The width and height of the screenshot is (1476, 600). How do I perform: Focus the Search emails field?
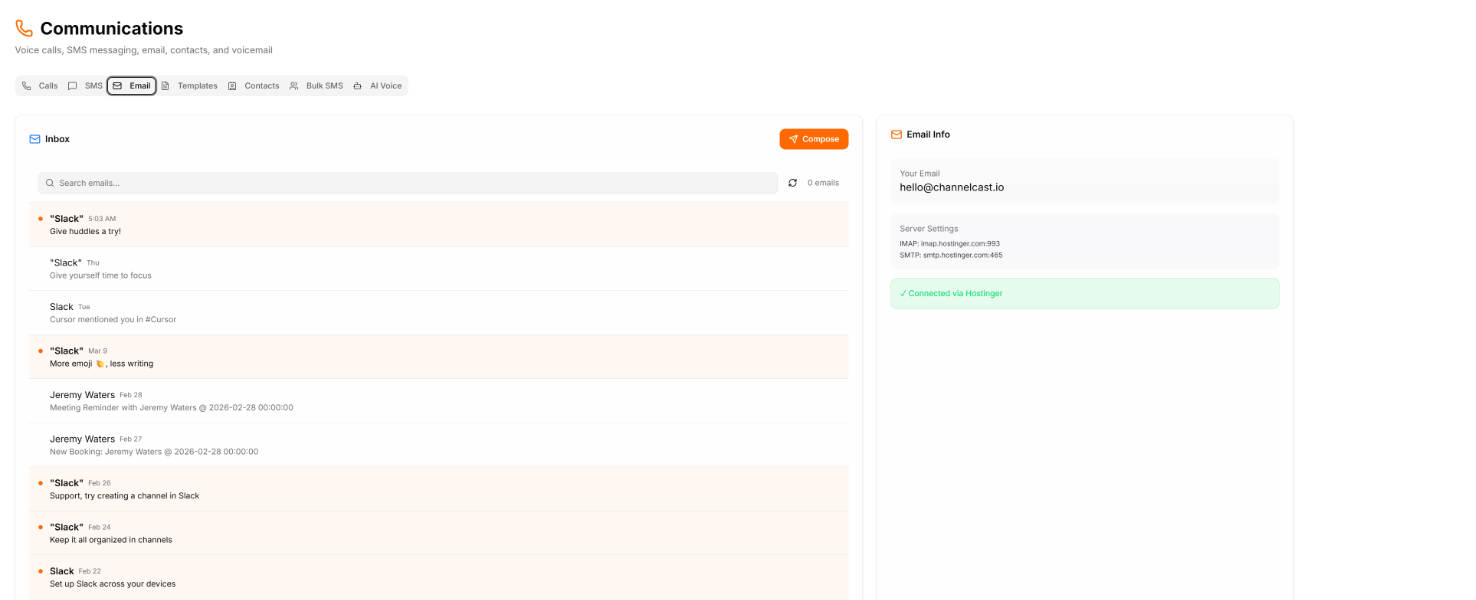tap(410, 183)
